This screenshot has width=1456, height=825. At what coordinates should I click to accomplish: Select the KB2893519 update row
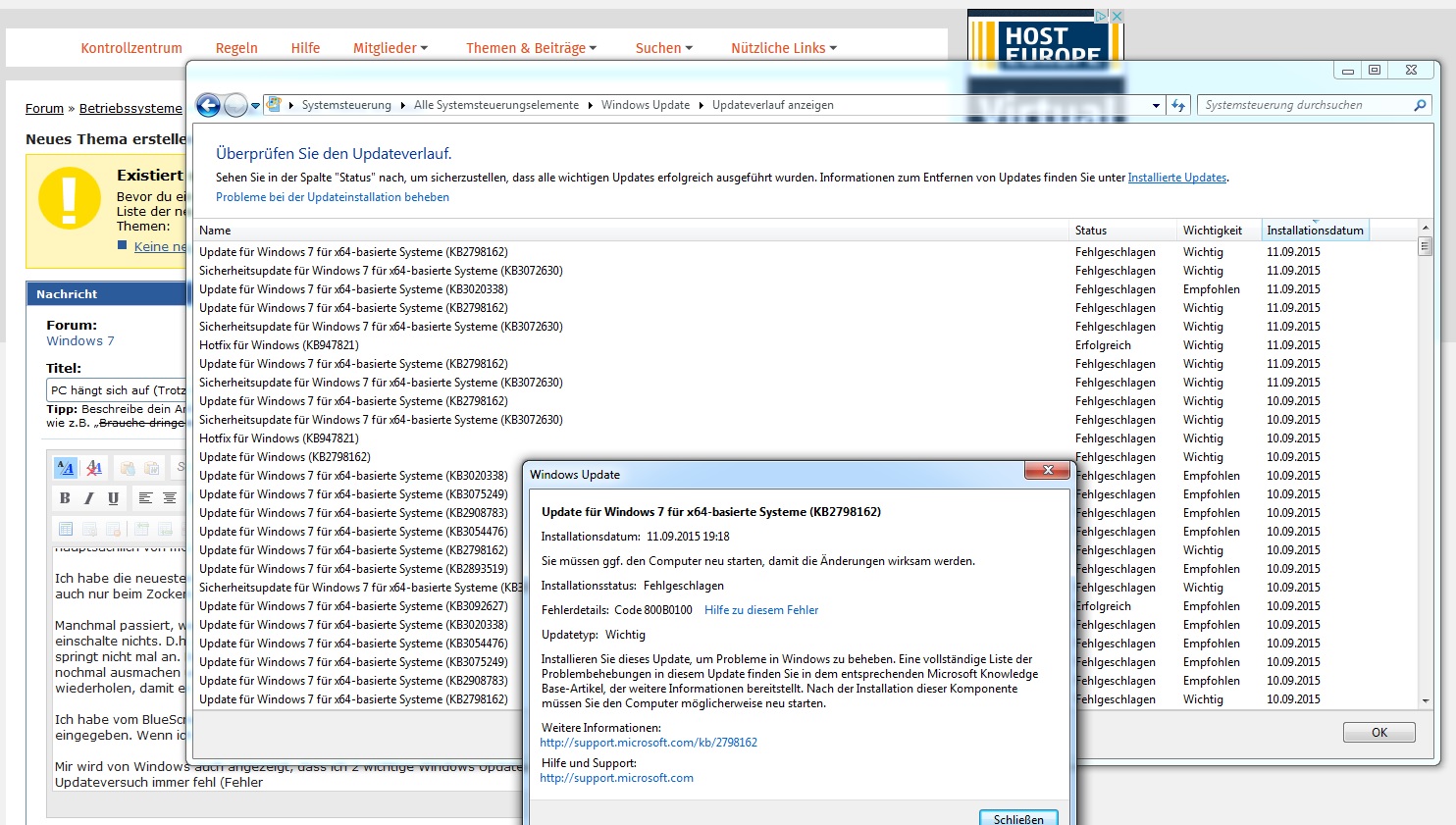tap(358, 569)
